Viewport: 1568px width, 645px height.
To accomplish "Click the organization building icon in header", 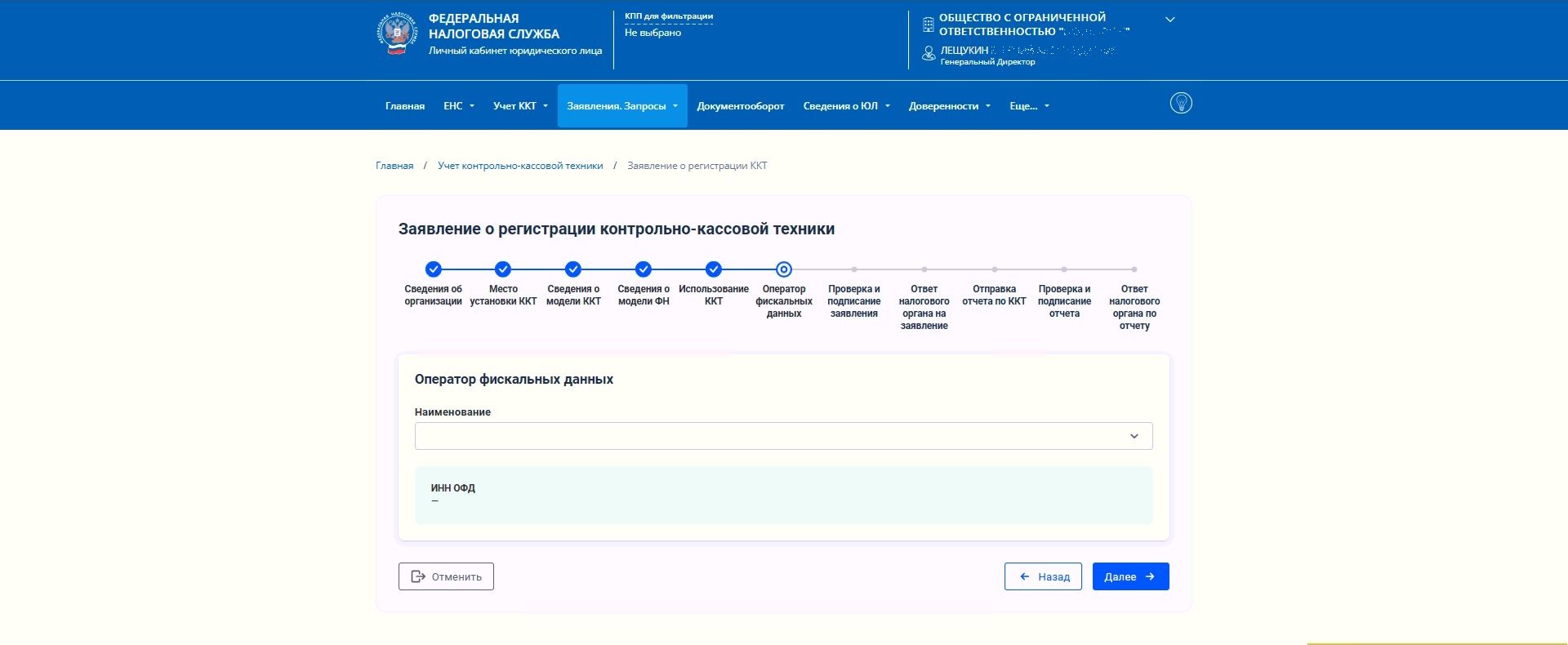I will coord(928,24).
